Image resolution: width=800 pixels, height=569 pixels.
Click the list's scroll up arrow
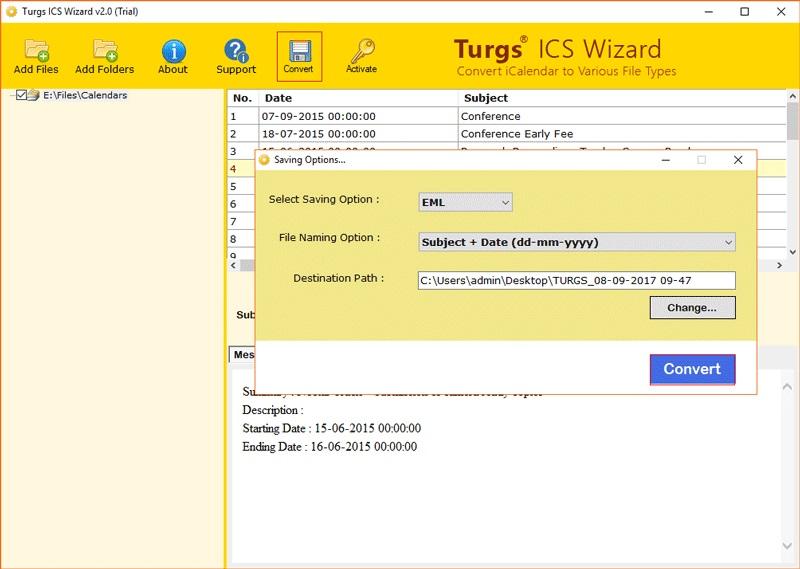[x=792, y=96]
